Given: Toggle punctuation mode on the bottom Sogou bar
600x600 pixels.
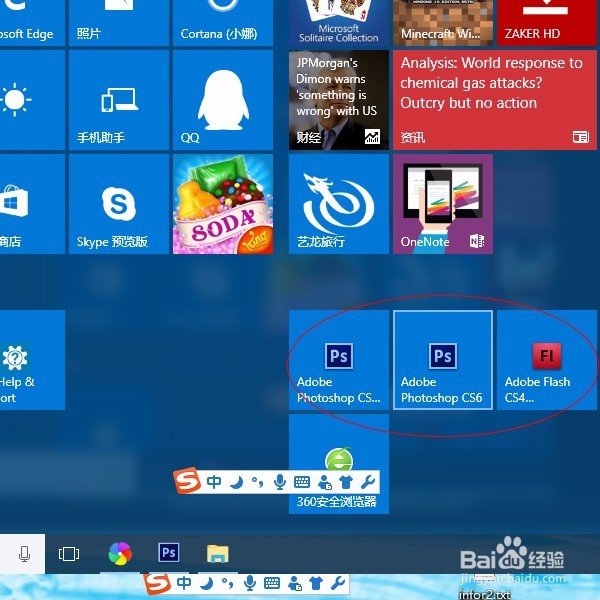Looking at the screenshot, I should point(228,584).
